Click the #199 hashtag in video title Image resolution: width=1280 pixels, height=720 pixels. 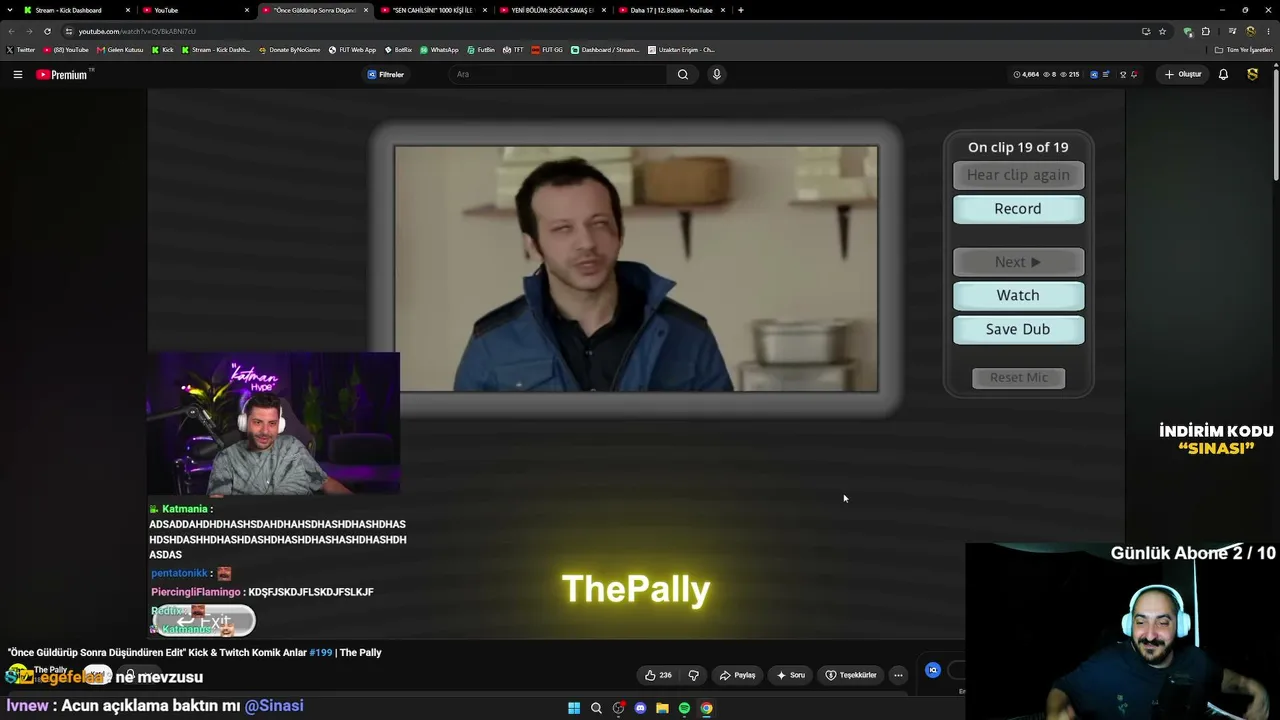click(x=321, y=653)
